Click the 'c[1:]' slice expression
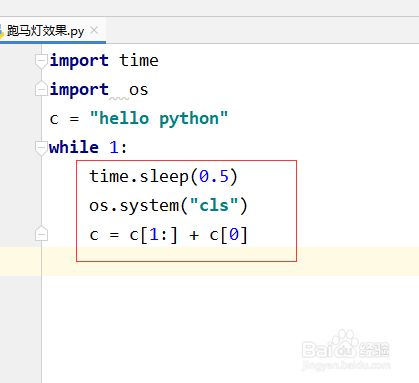 (153, 235)
